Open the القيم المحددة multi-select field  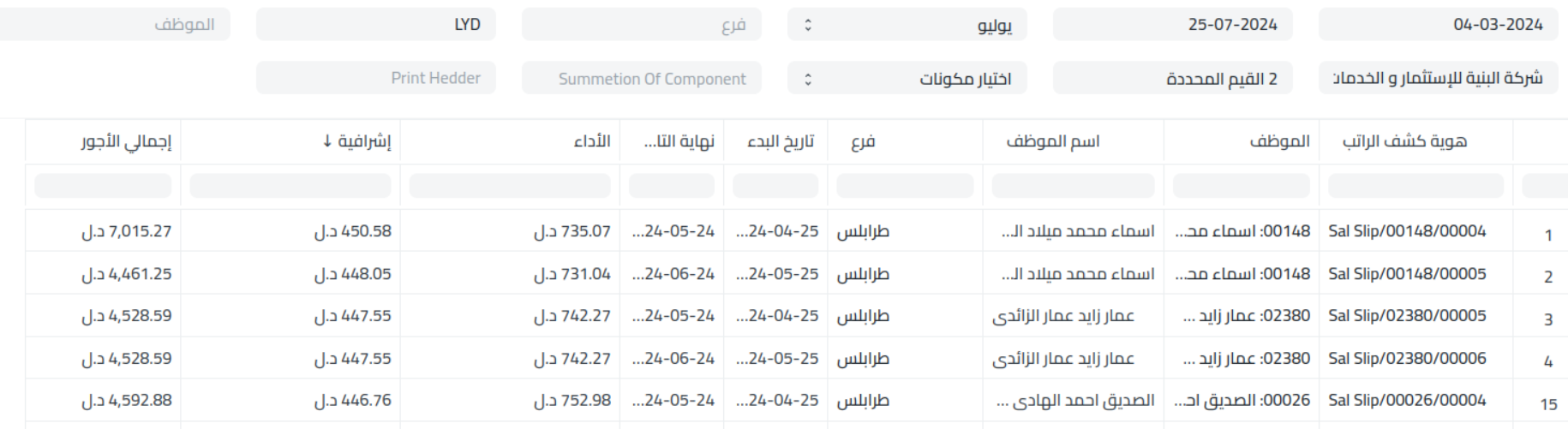point(1172,79)
